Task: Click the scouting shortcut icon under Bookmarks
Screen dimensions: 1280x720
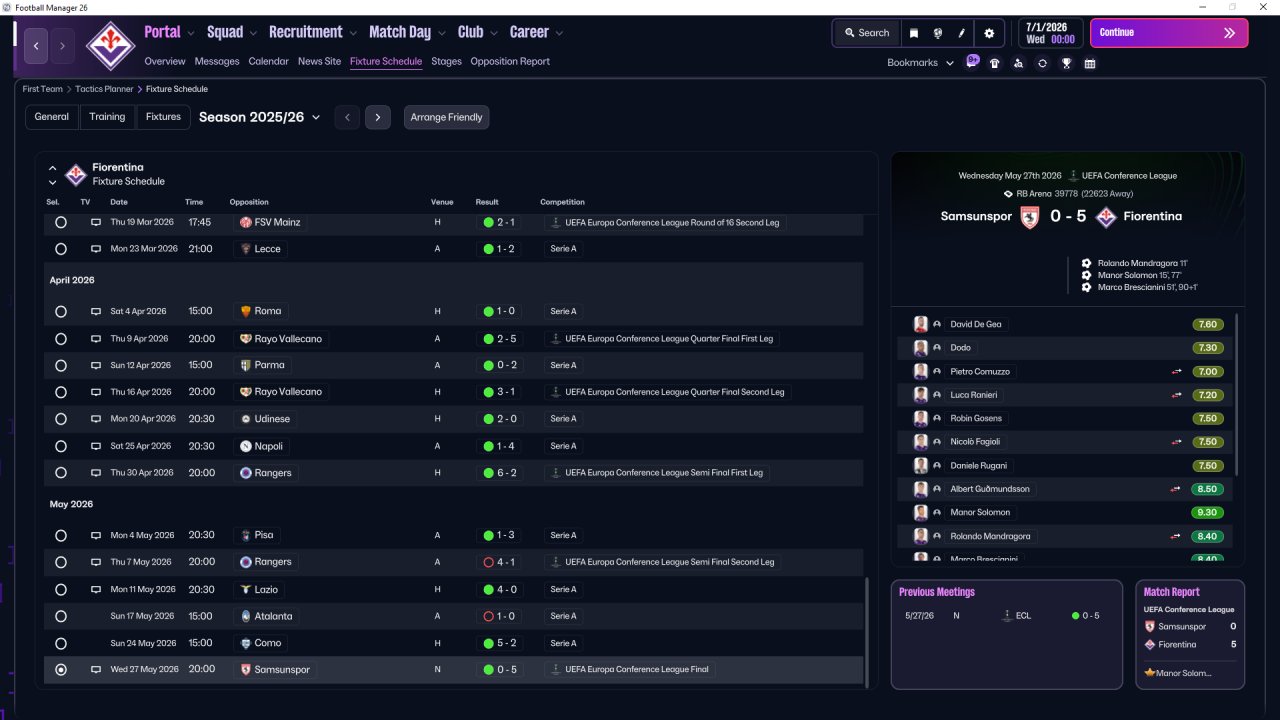Action: [1018, 63]
